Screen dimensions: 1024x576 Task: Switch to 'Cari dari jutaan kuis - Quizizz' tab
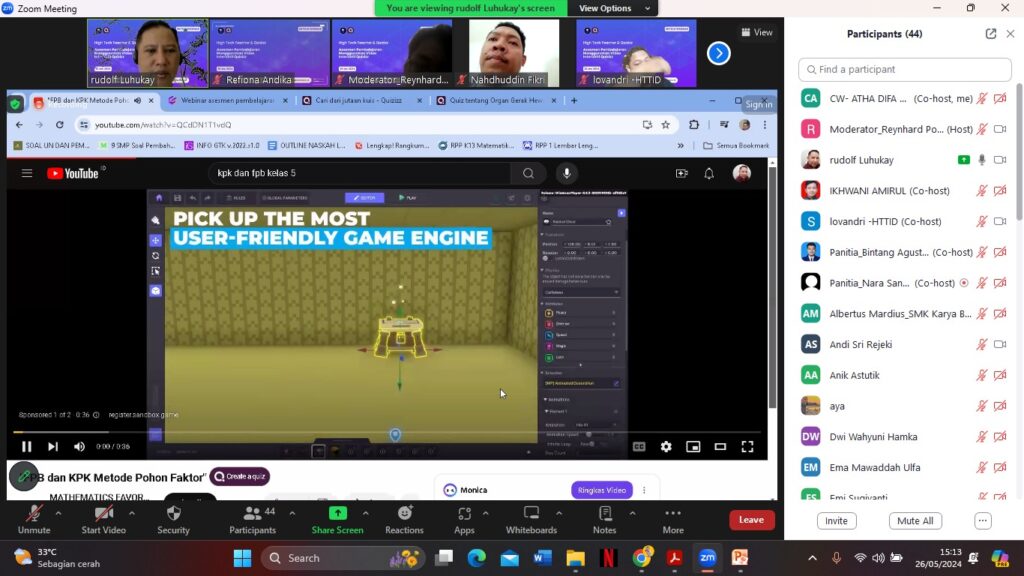pos(361,101)
